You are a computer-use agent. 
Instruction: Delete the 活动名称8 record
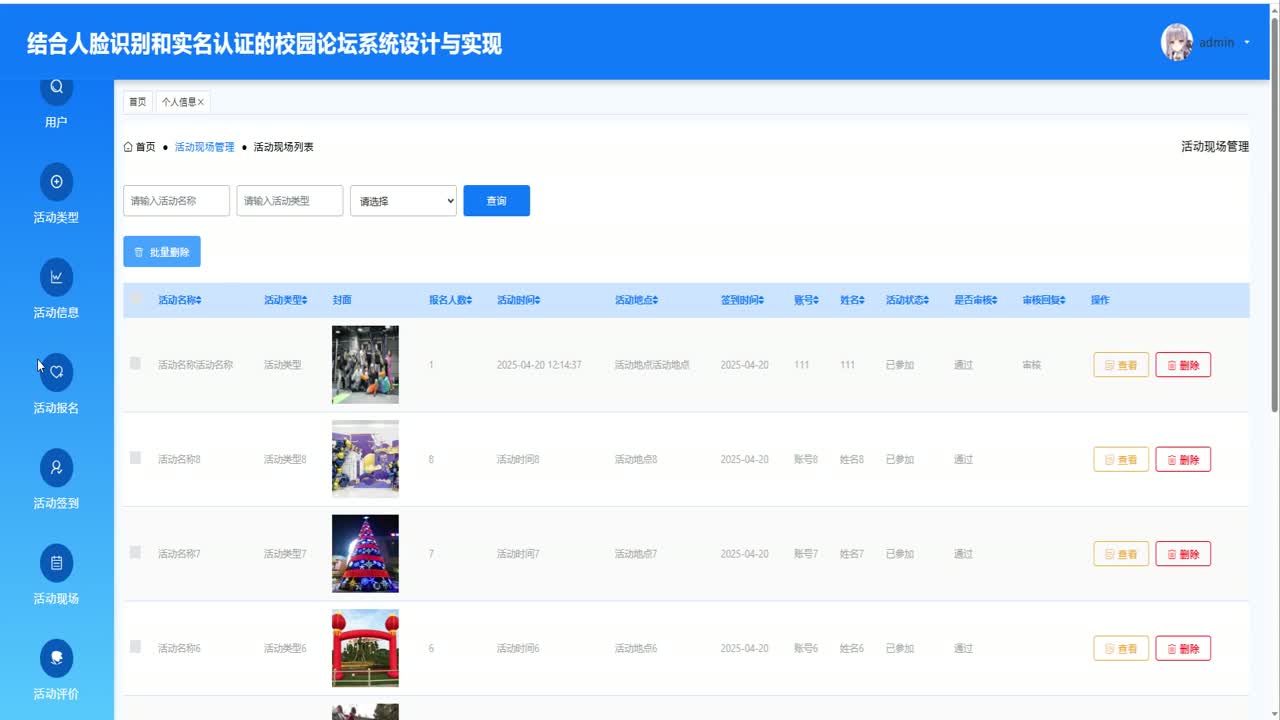click(x=1183, y=460)
